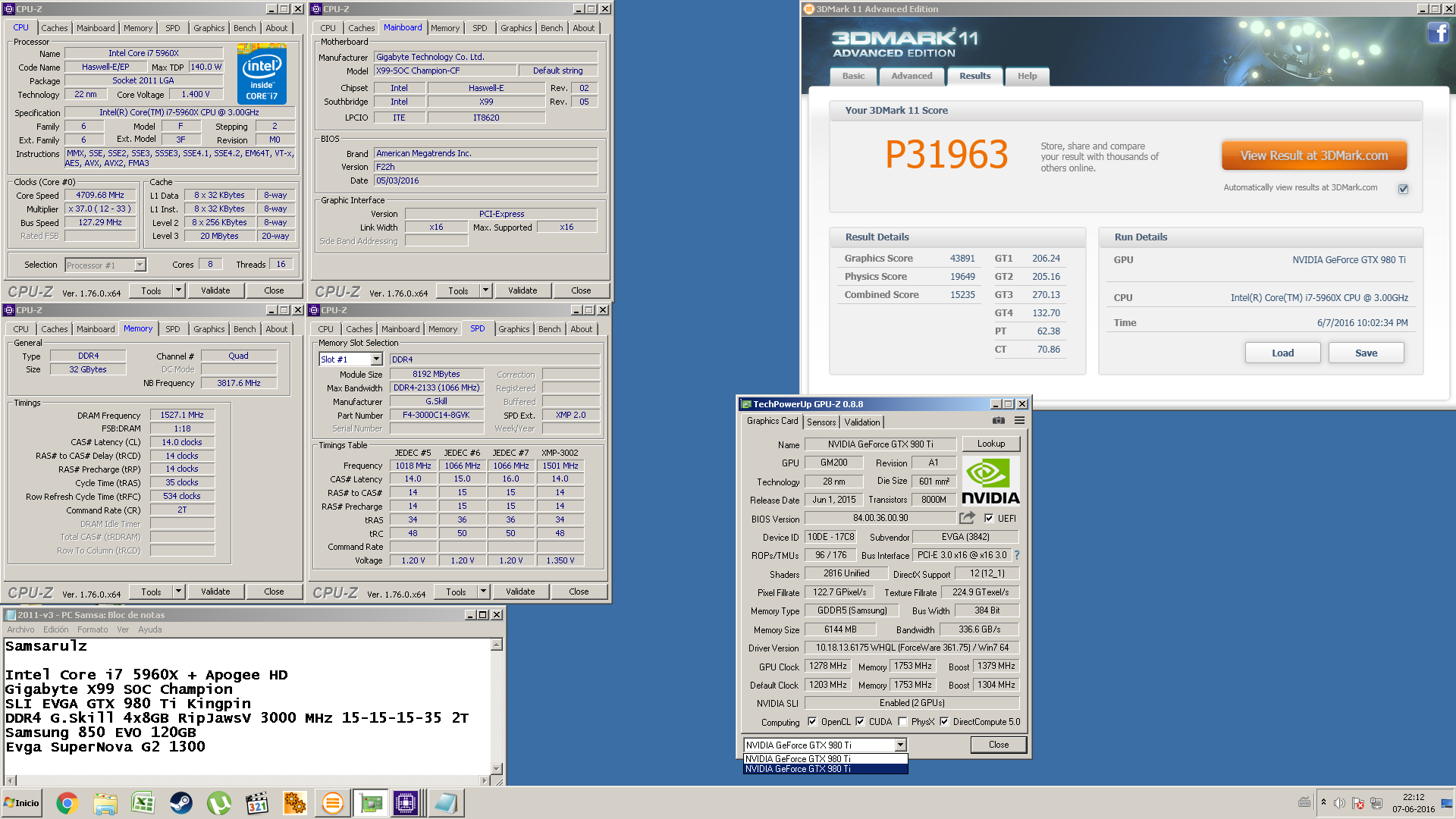The height and width of the screenshot is (819, 1456).
Task: Open 3DMark Help tab
Action: [x=1027, y=76]
